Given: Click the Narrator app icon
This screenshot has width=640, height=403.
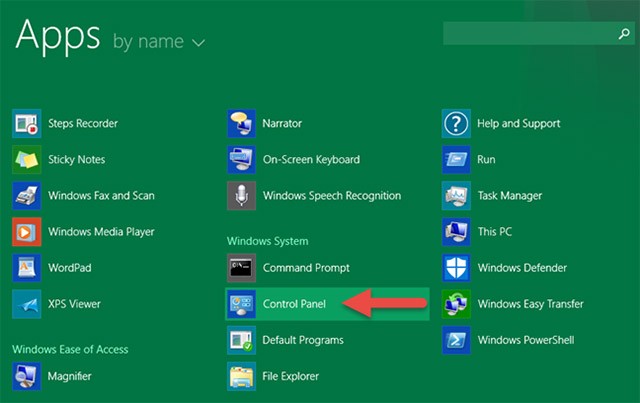Looking at the screenshot, I should click(241, 123).
